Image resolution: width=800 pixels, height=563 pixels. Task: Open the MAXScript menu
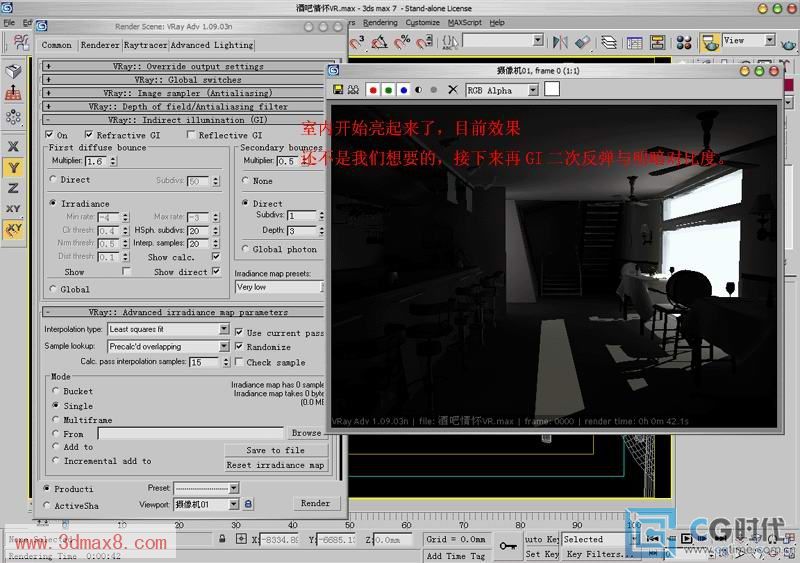tap(464, 22)
